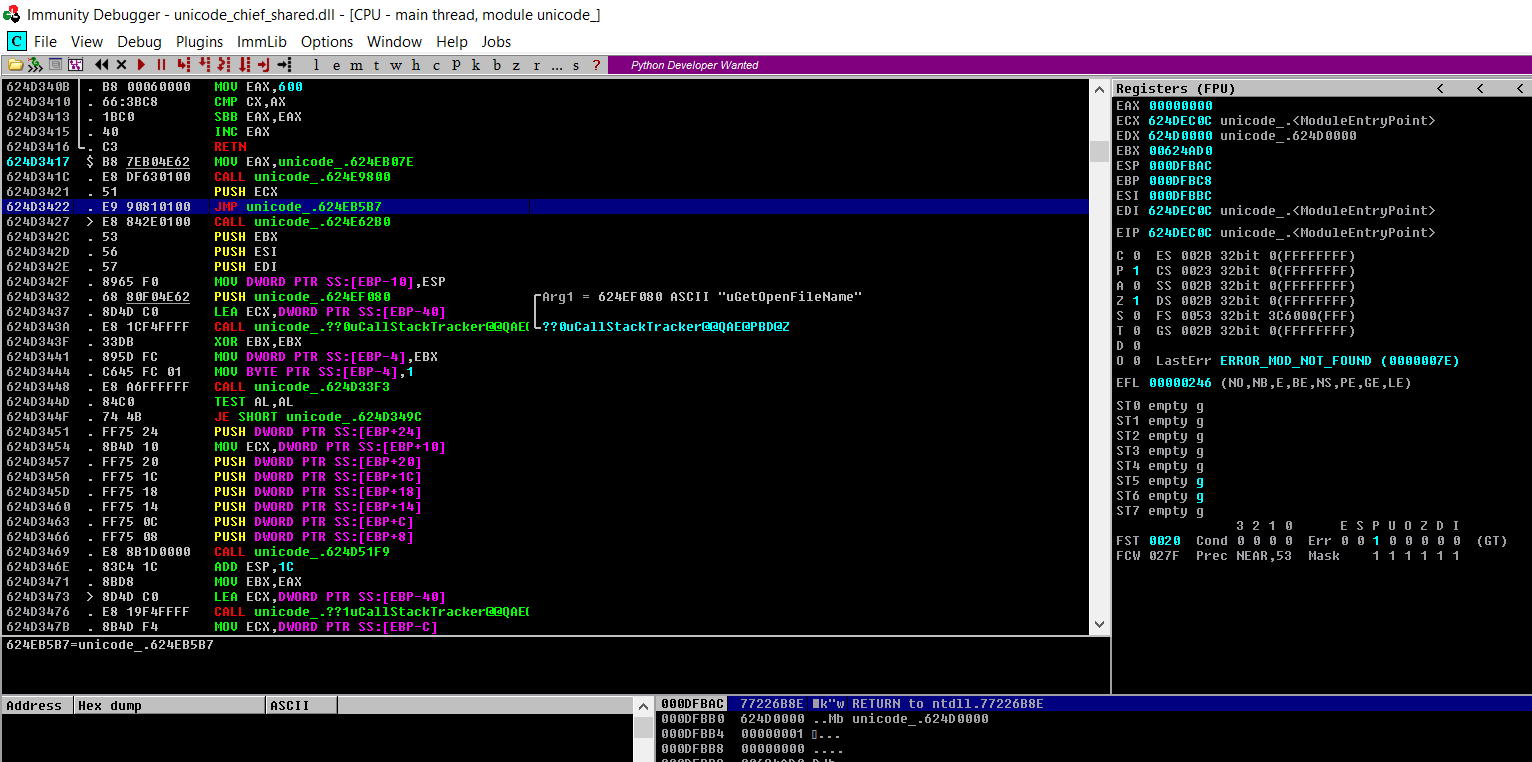
Task: Run the program with red play icon
Action: click(141, 65)
